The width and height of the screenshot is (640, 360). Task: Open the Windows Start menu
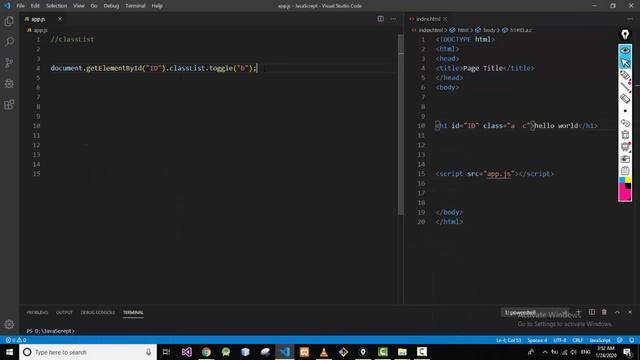click(x=9, y=352)
